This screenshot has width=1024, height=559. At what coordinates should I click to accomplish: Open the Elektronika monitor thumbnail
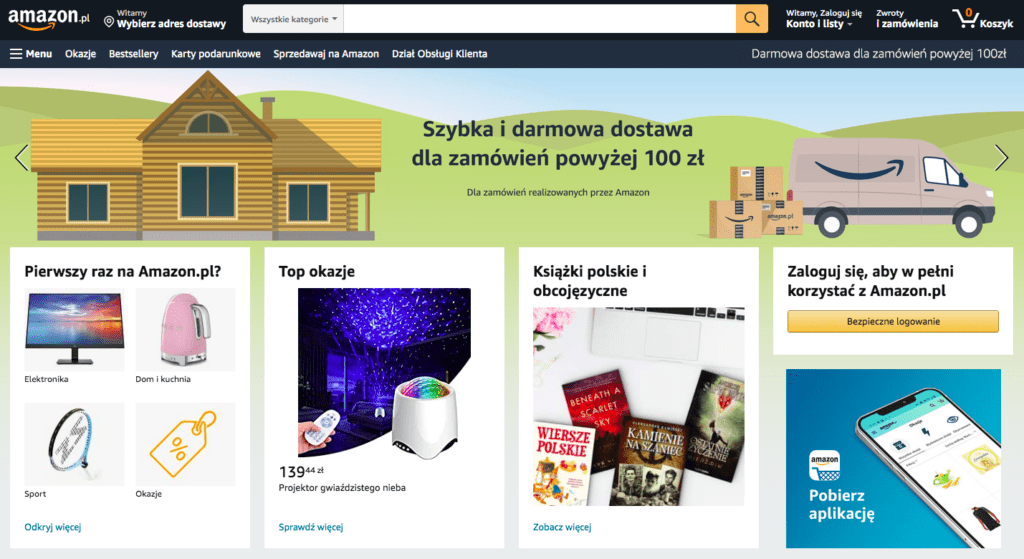pyautogui.click(x=74, y=329)
